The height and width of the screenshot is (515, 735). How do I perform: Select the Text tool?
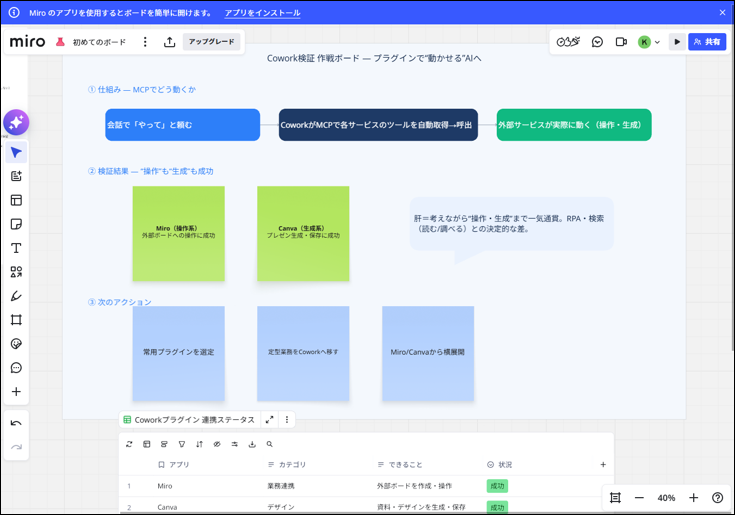pos(16,248)
